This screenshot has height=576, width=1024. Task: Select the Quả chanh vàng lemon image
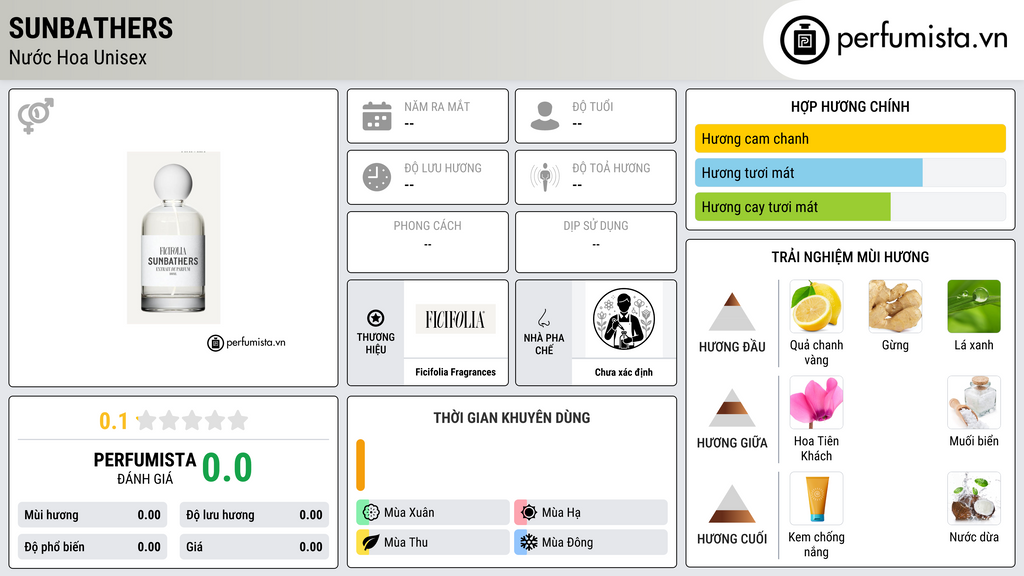pyautogui.click(x=816, y=307)
